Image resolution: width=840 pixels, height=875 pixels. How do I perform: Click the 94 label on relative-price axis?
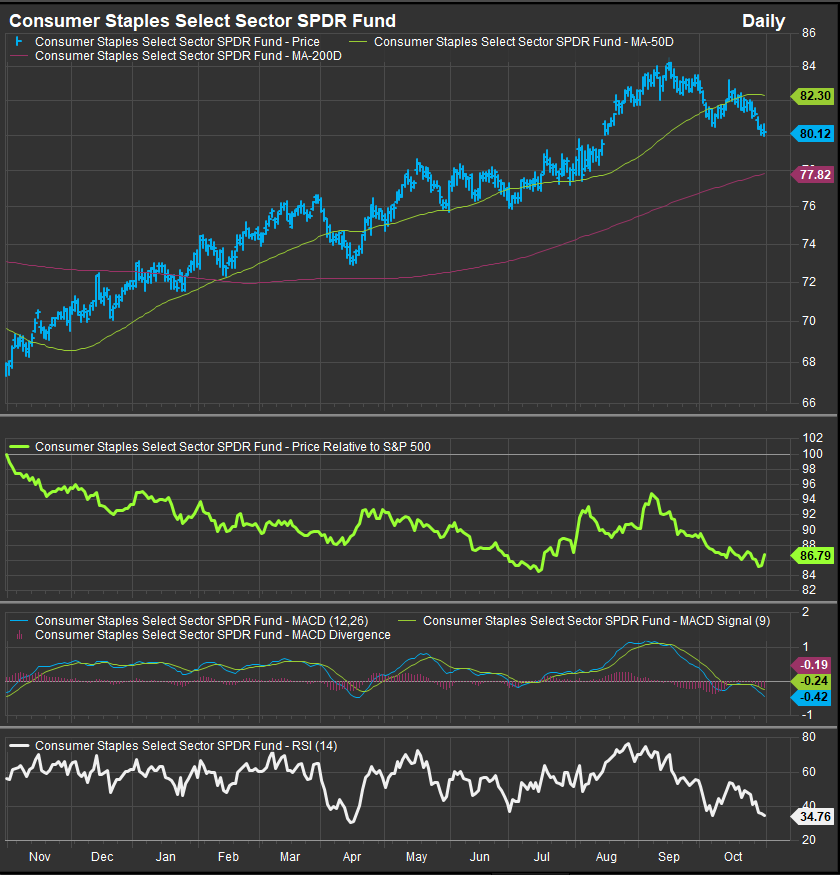(809, 499)
